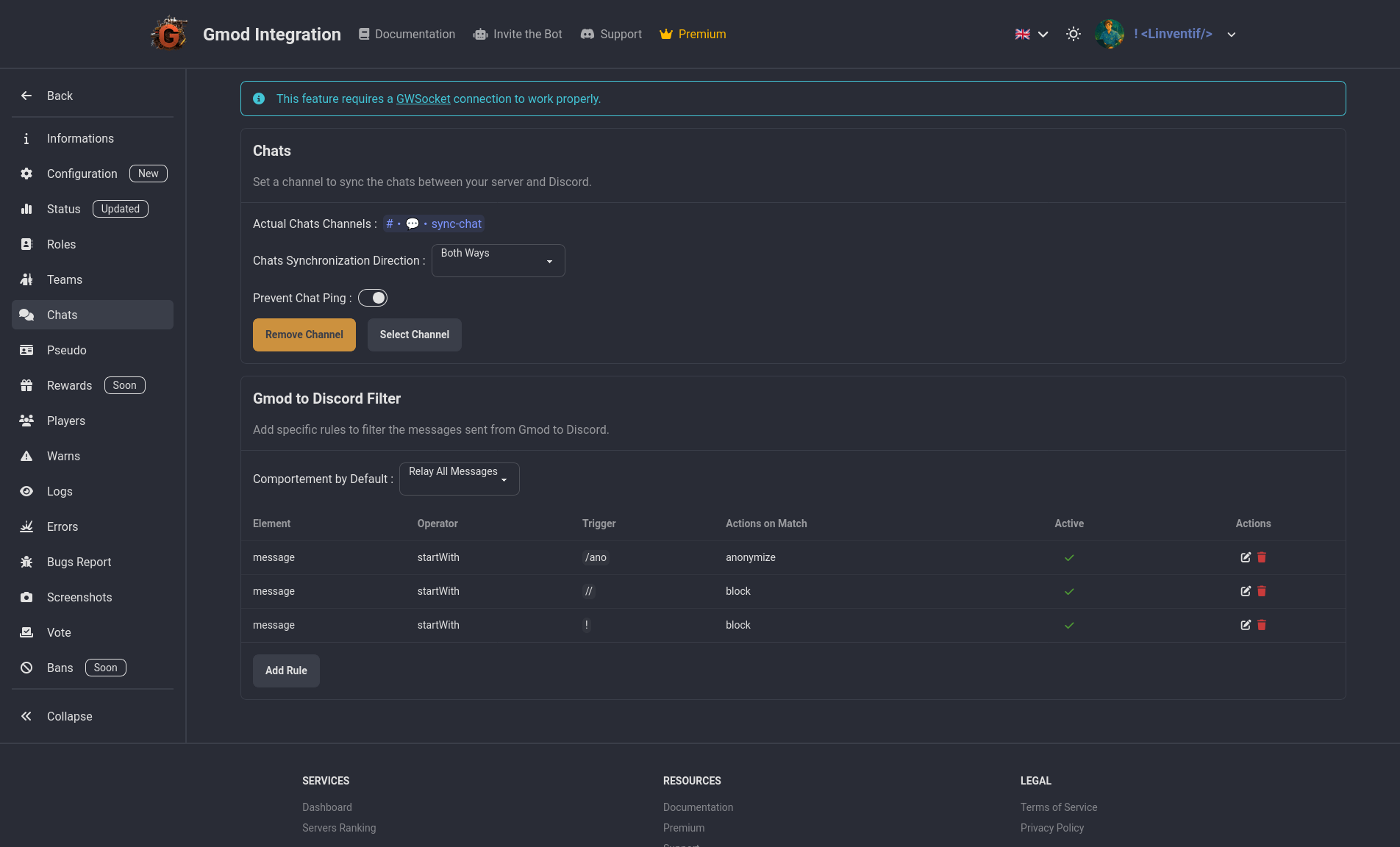Delete the // block rule

coord(1262,591)
